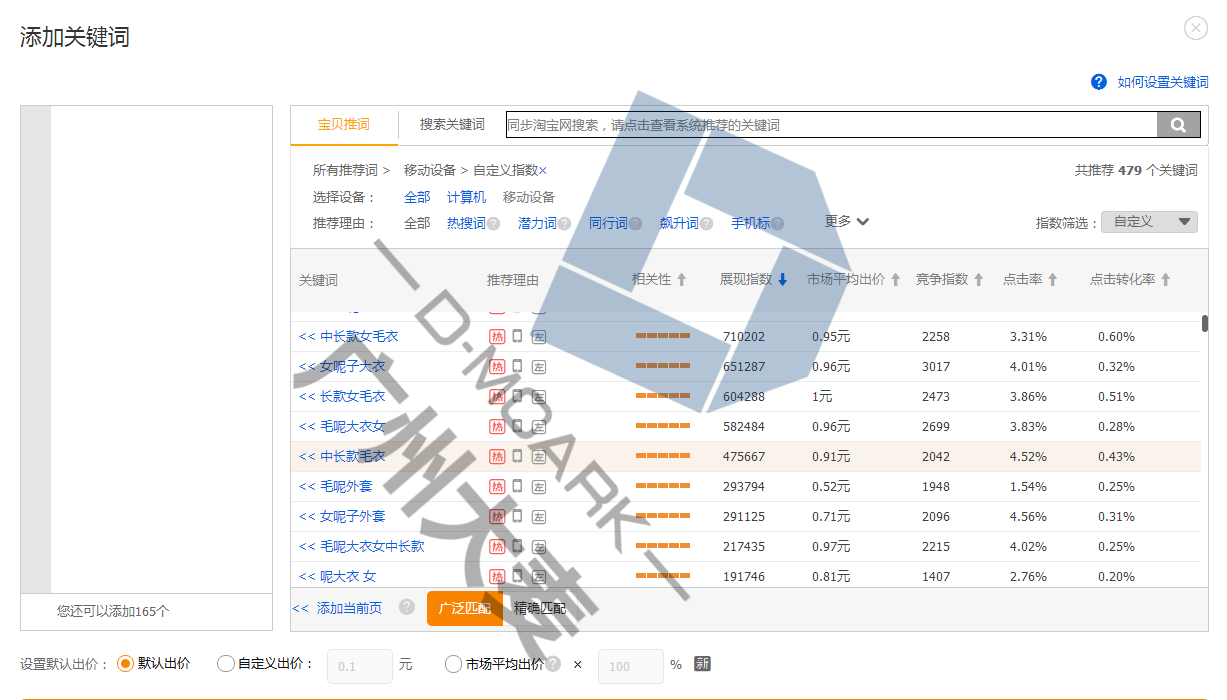Click the magnifier search button
The image size is (1227, 700).
(1178, 125)
